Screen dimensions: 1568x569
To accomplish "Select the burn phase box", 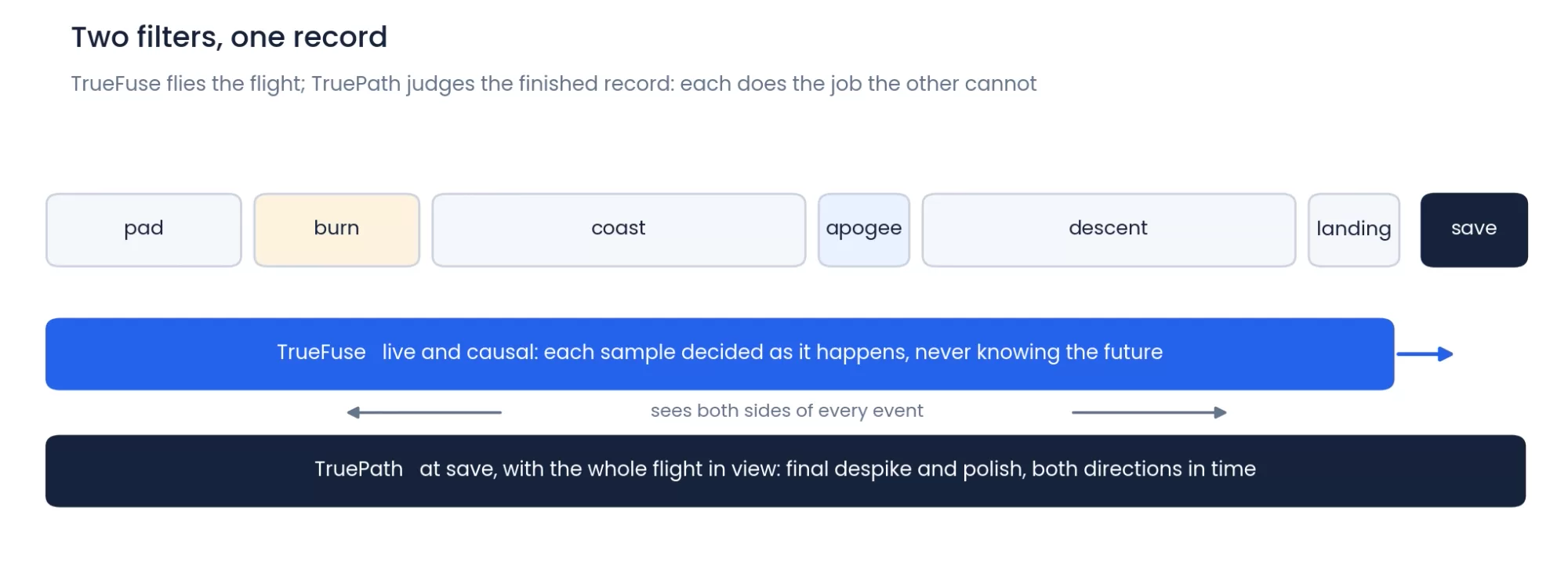I will pos(336,230).
